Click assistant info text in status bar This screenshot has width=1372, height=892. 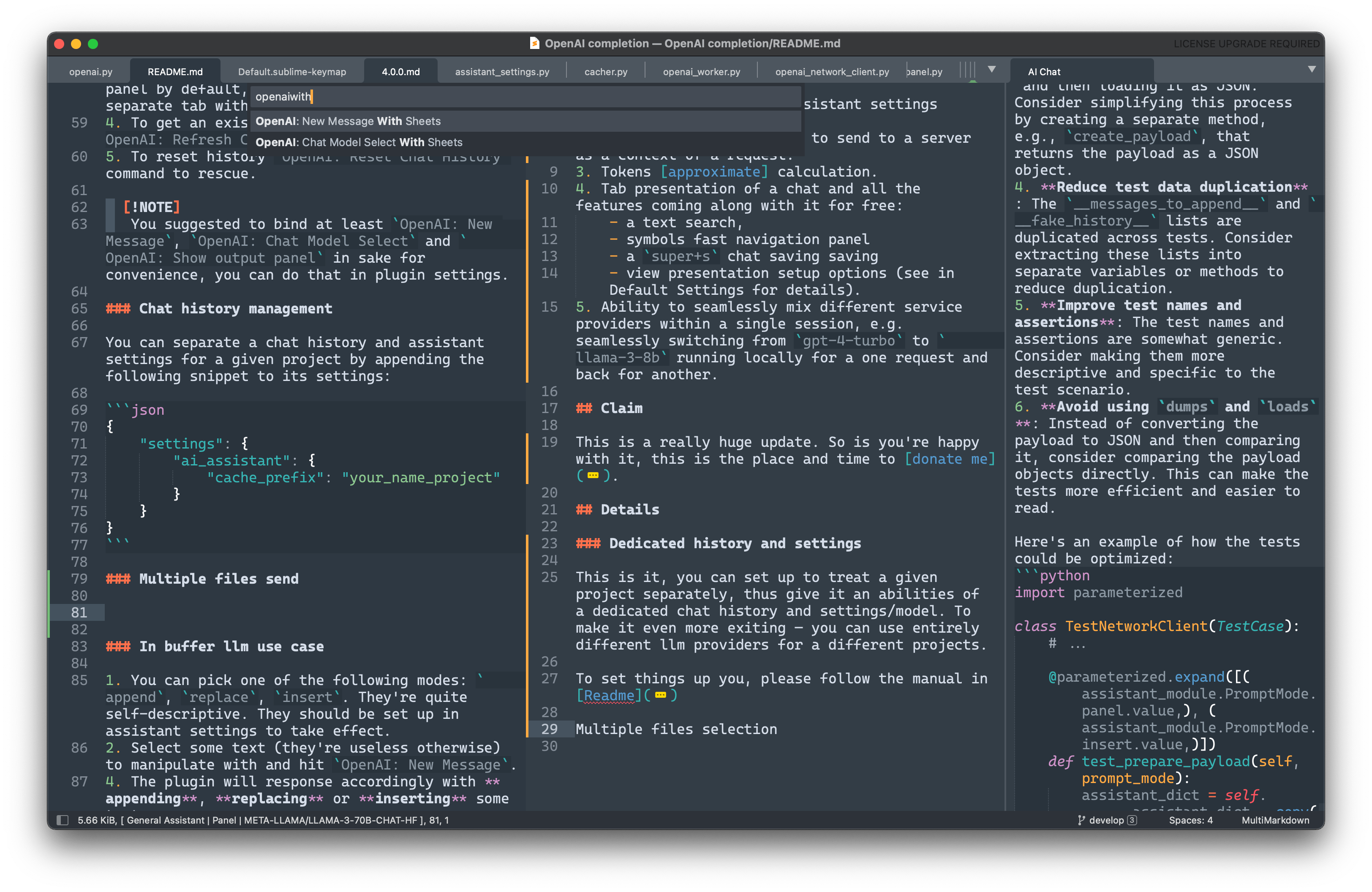262,820
